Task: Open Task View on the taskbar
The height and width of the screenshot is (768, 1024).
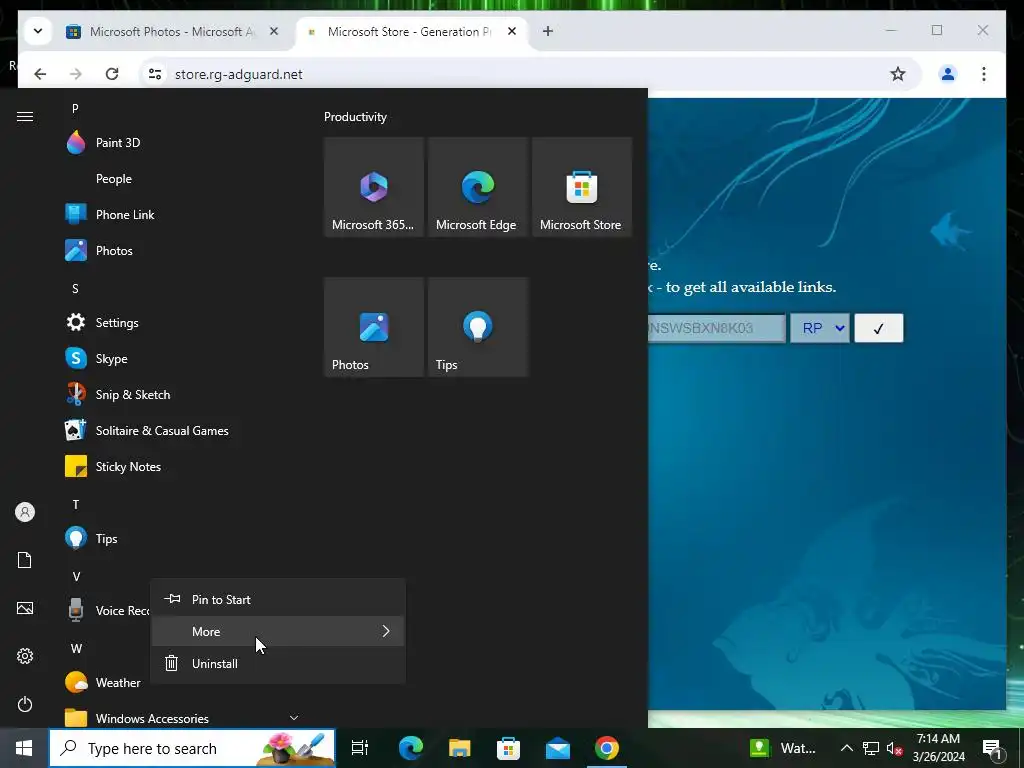Action: click(x=360, y=748)
